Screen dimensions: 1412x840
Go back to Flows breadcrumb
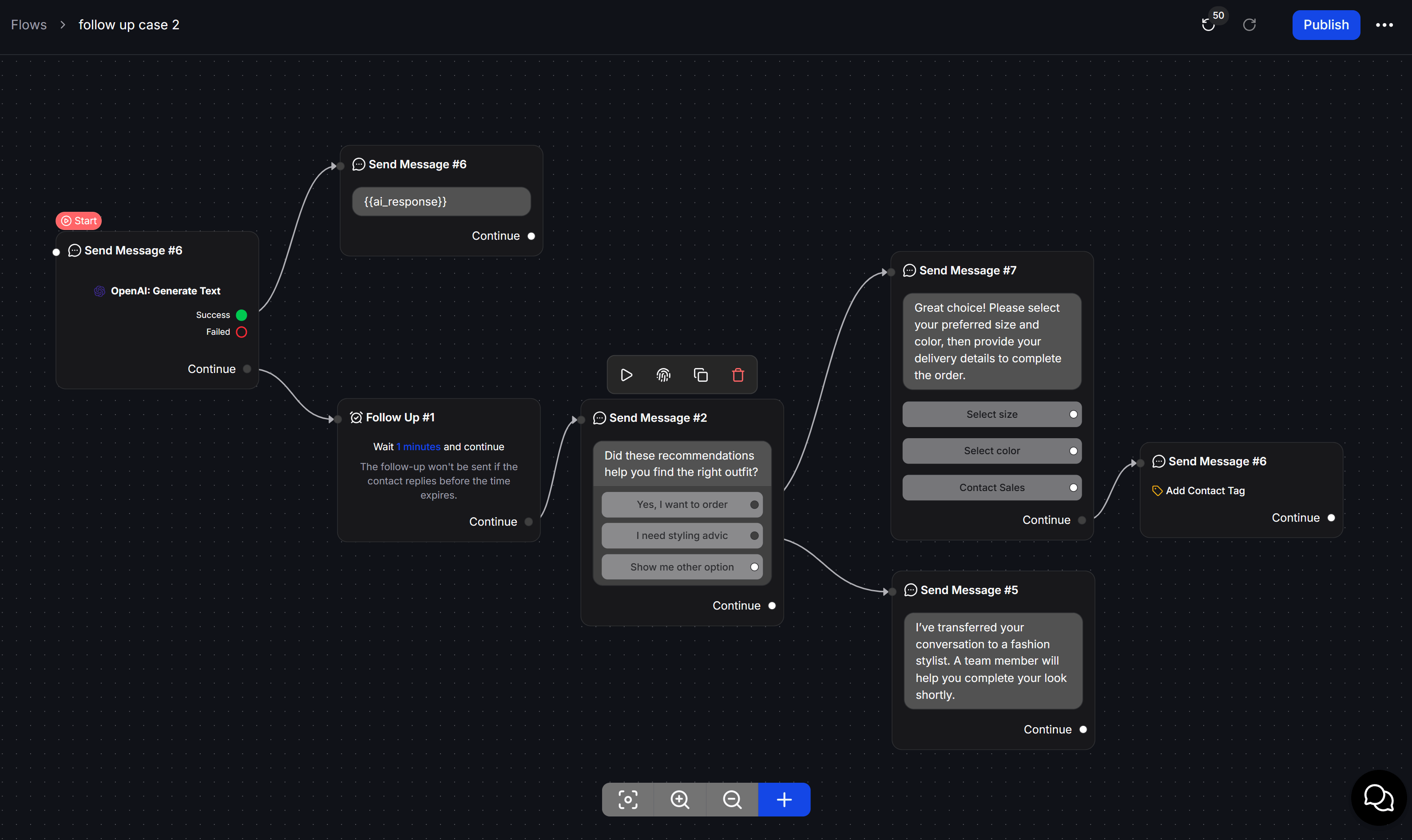29,25
